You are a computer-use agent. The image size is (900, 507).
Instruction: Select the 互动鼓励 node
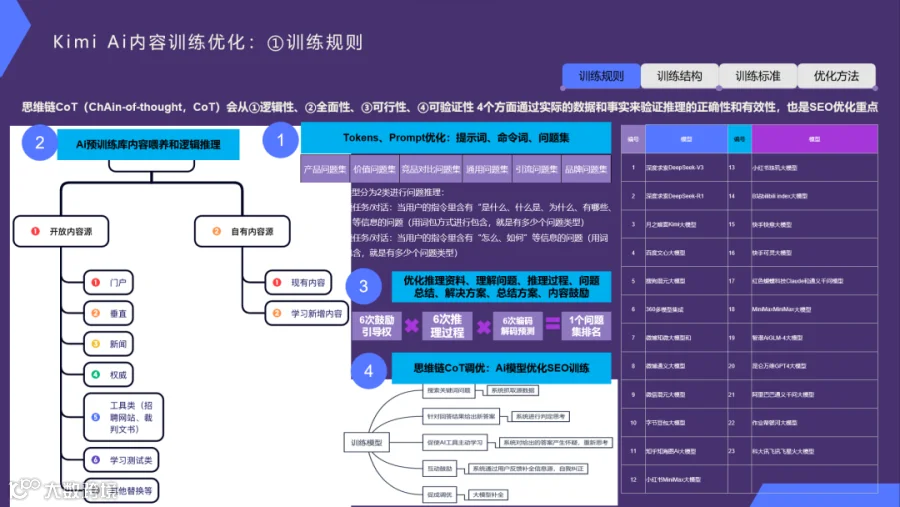(440, 469)
